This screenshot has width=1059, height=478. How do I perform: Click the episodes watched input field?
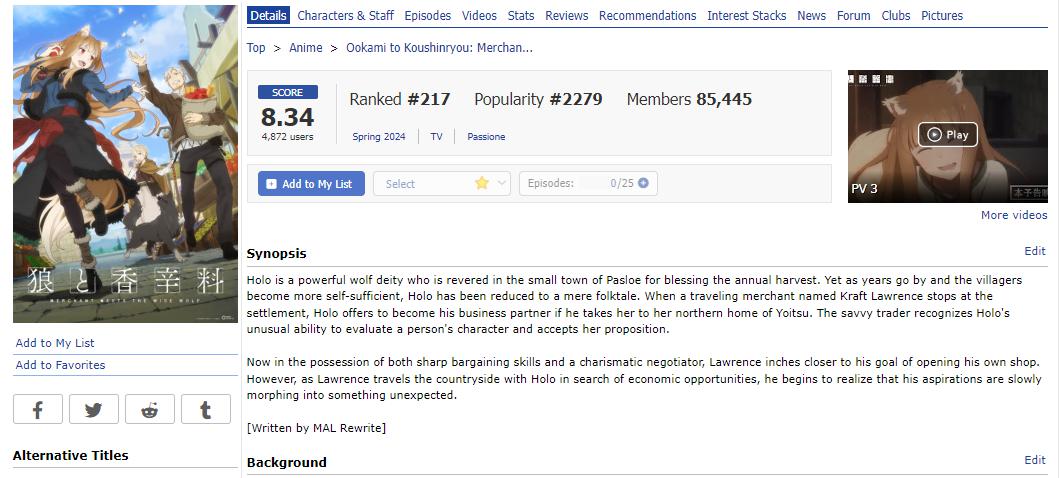592,183
